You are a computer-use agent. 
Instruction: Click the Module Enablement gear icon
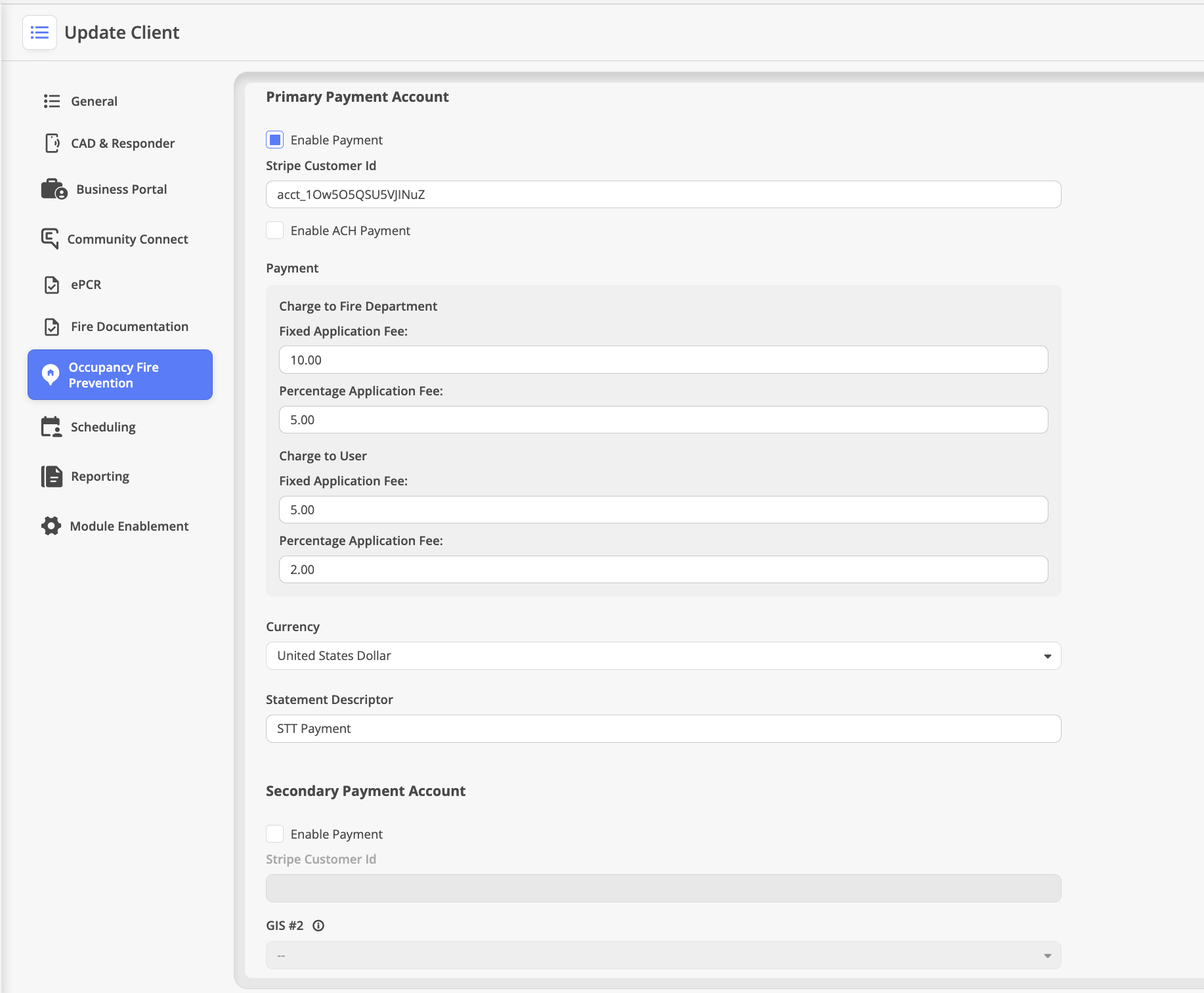coord(51,526)
